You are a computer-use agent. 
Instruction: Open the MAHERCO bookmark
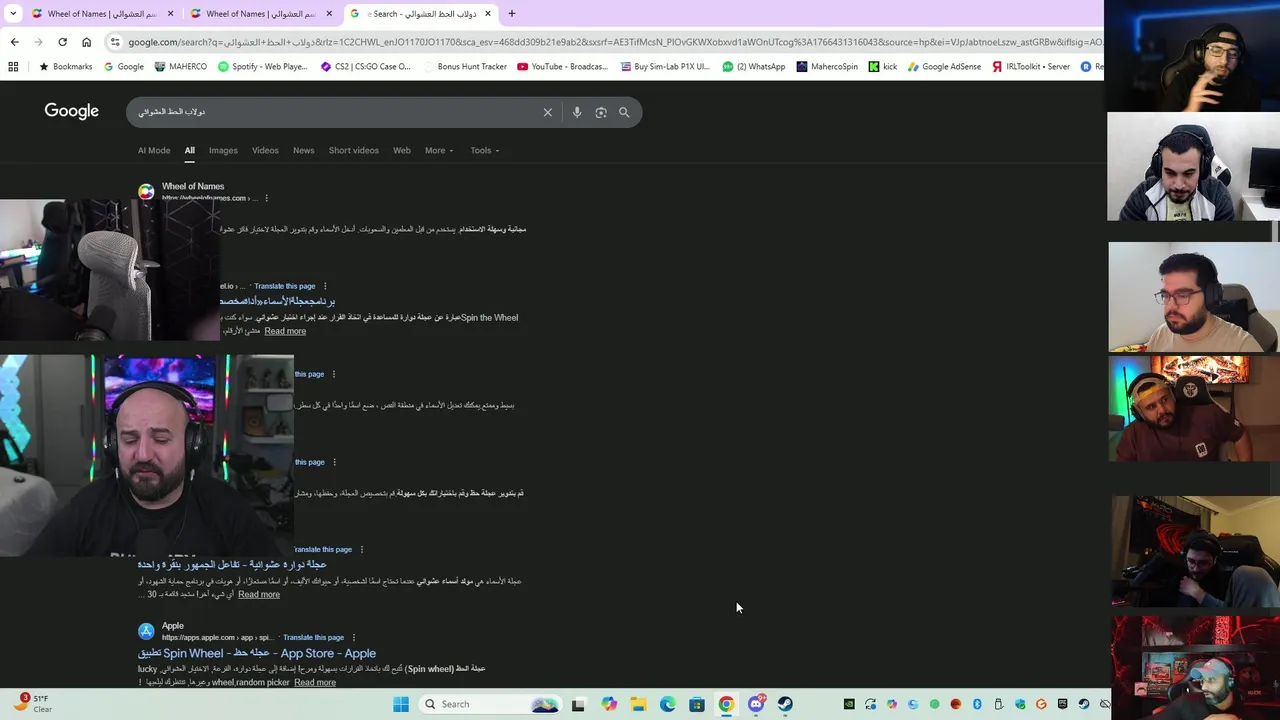point(181,67)
